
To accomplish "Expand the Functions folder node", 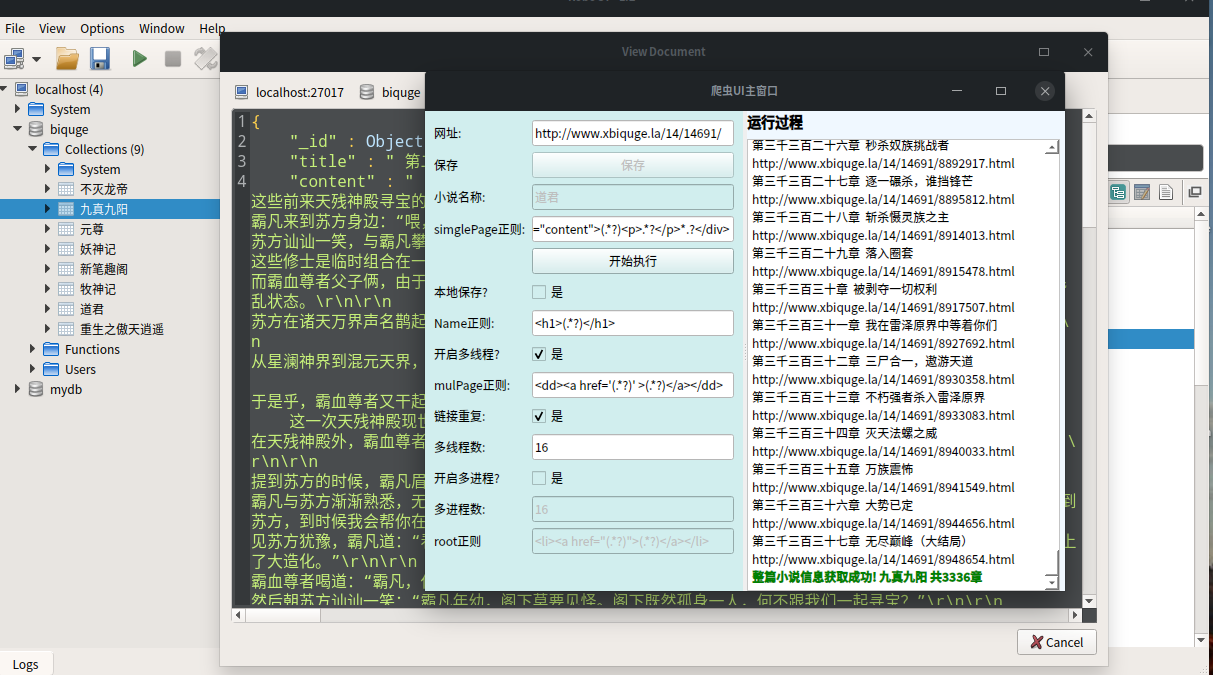I will [33, 349].
